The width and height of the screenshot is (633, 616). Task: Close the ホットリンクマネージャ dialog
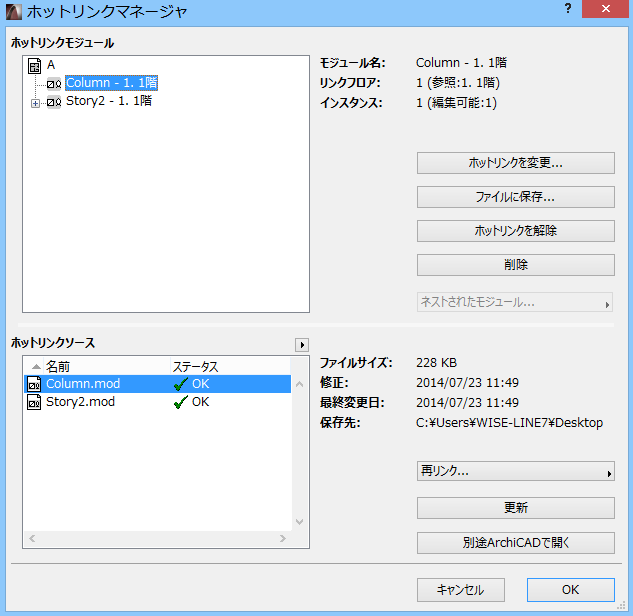(x=605, y=9)
